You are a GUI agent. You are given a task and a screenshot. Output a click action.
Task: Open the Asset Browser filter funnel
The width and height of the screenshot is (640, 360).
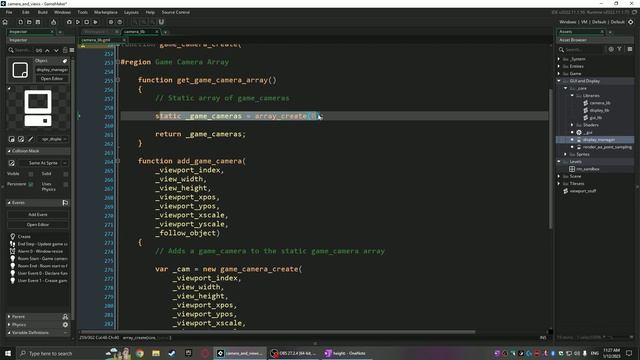click(x=619, y=49)
